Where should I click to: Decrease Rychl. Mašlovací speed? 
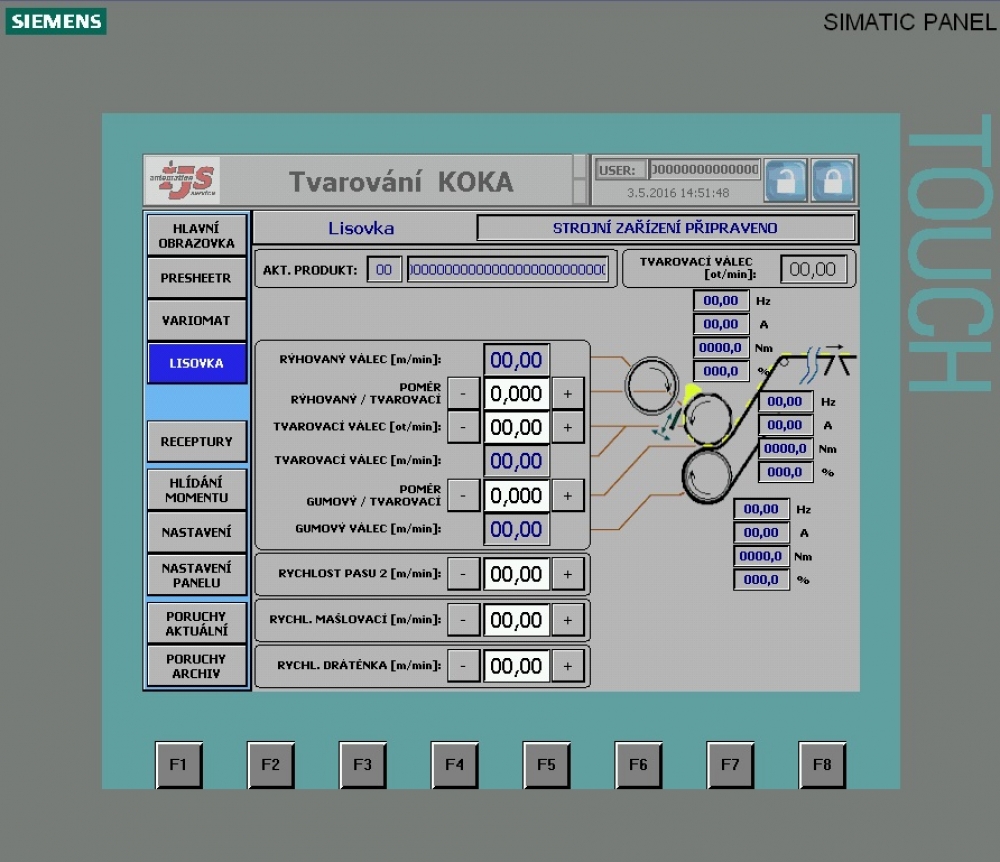pyautogui.click(x=463, y=620)
